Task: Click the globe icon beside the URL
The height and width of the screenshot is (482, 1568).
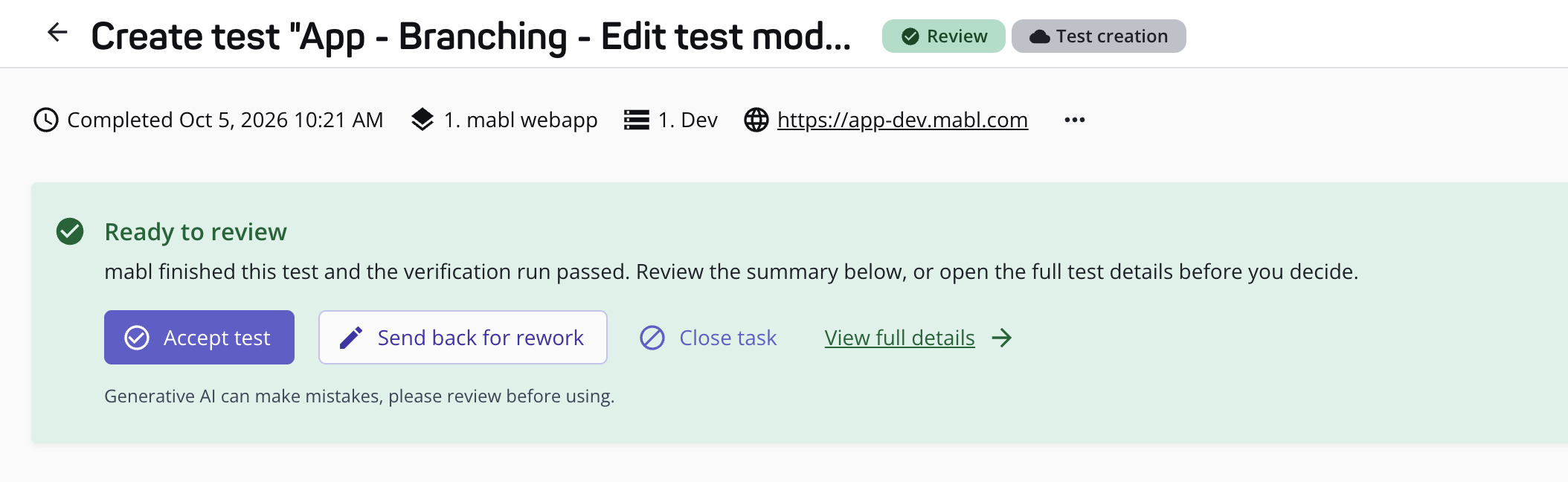Action: [756, 120]
